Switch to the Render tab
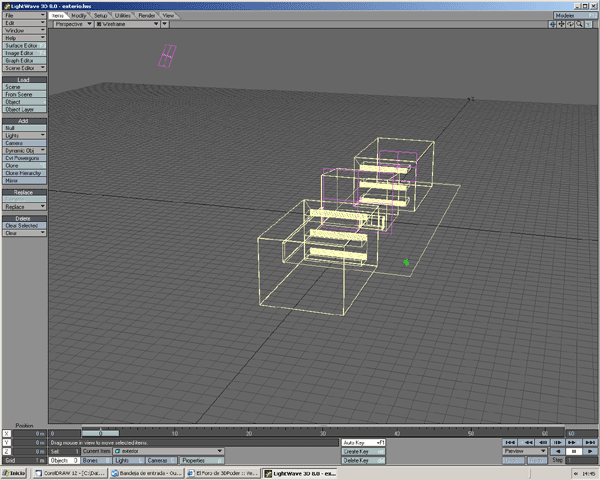The height and width of the screenshot is (480, 600). click(x=147, y=16)
